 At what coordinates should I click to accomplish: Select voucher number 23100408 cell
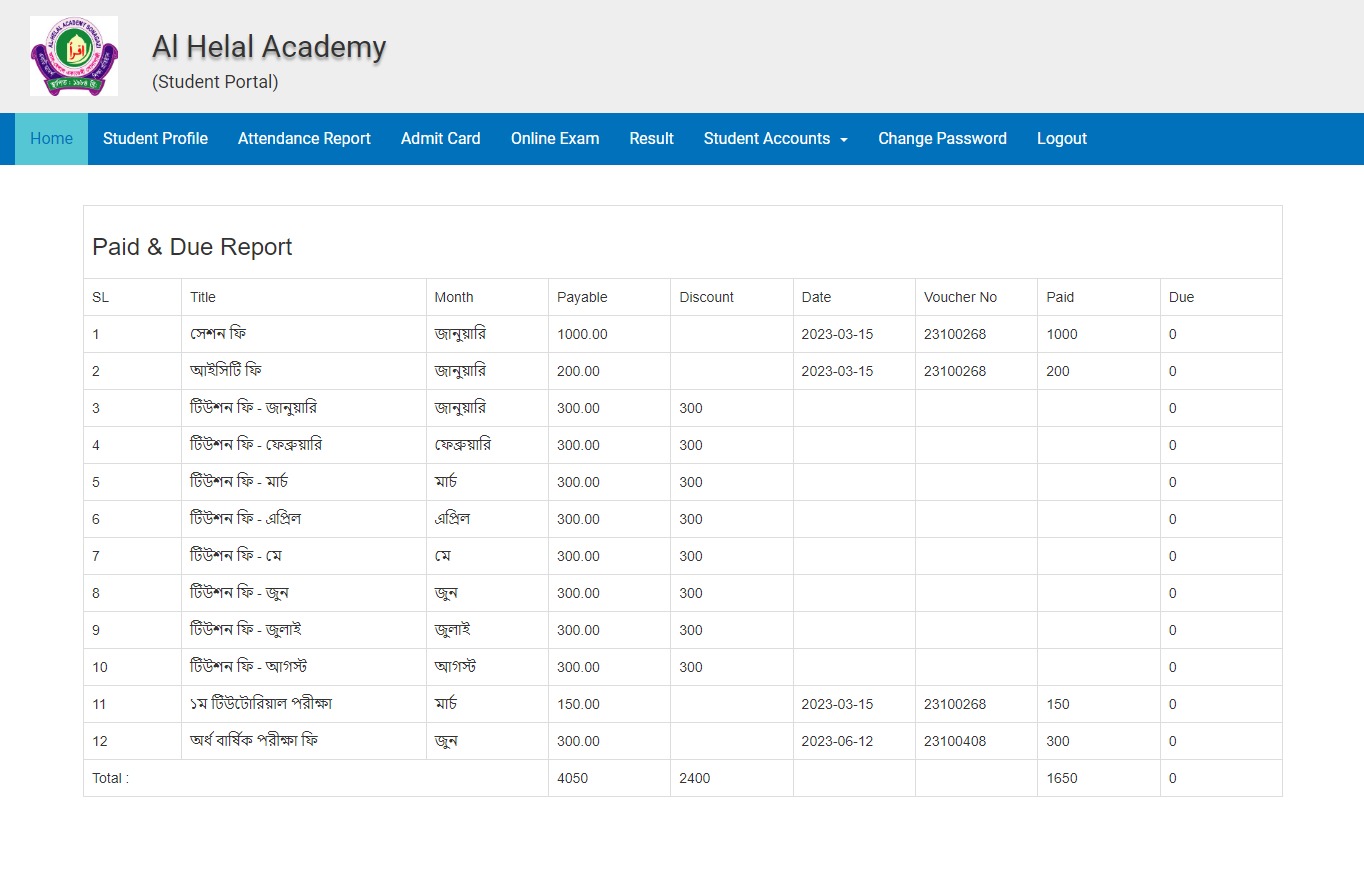[954, 741]
